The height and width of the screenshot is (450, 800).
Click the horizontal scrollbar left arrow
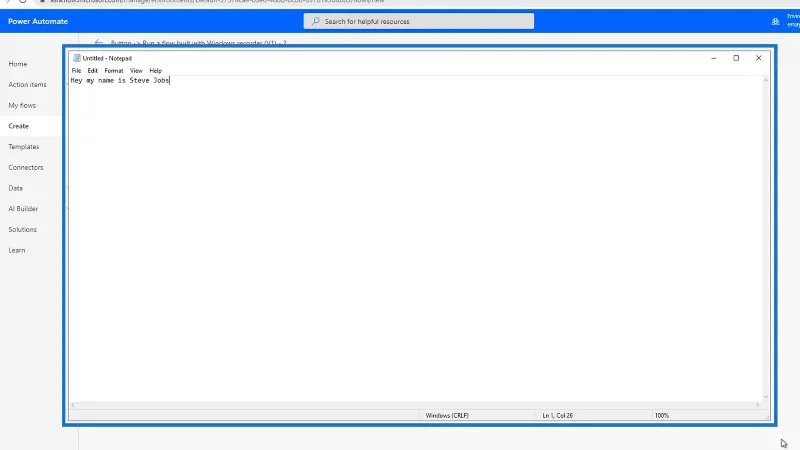73,405
